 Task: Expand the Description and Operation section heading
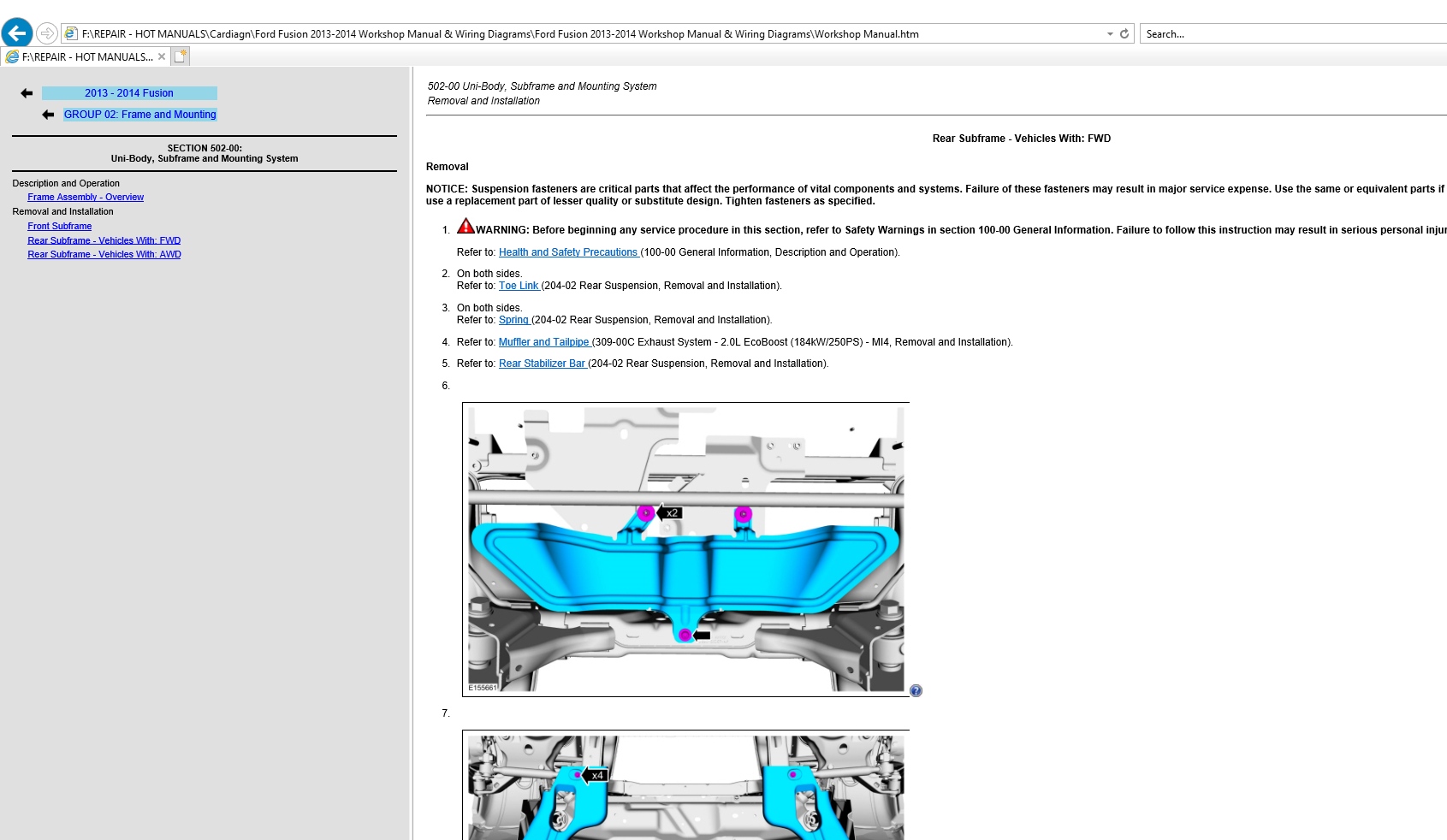tap(66, 183)
